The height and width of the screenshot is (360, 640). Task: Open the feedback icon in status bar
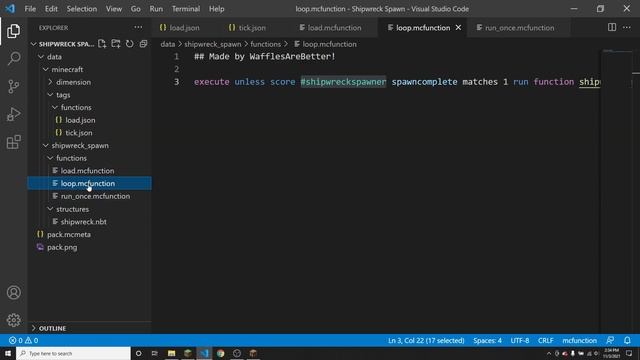click(610, 340)
